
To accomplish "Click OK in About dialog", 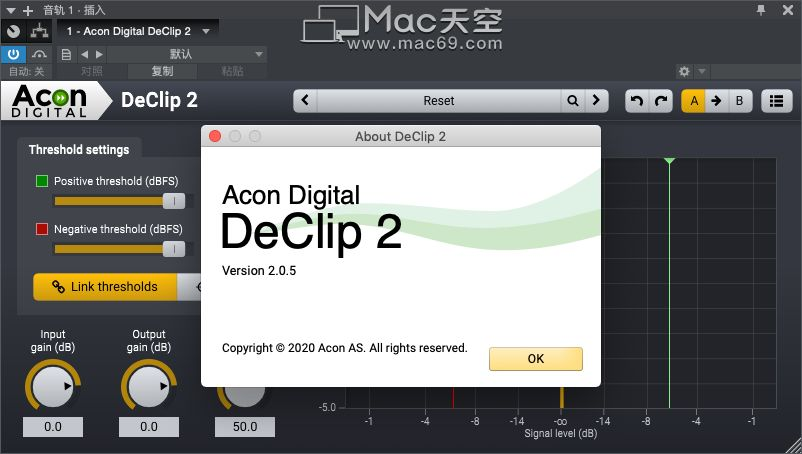I will (536, 359).
